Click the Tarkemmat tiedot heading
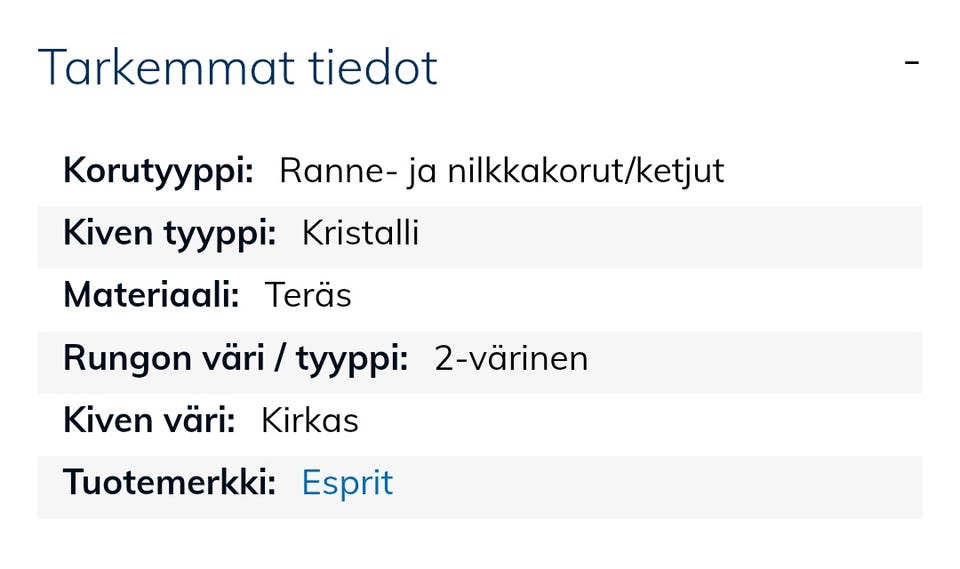 (x=238, y=68)
